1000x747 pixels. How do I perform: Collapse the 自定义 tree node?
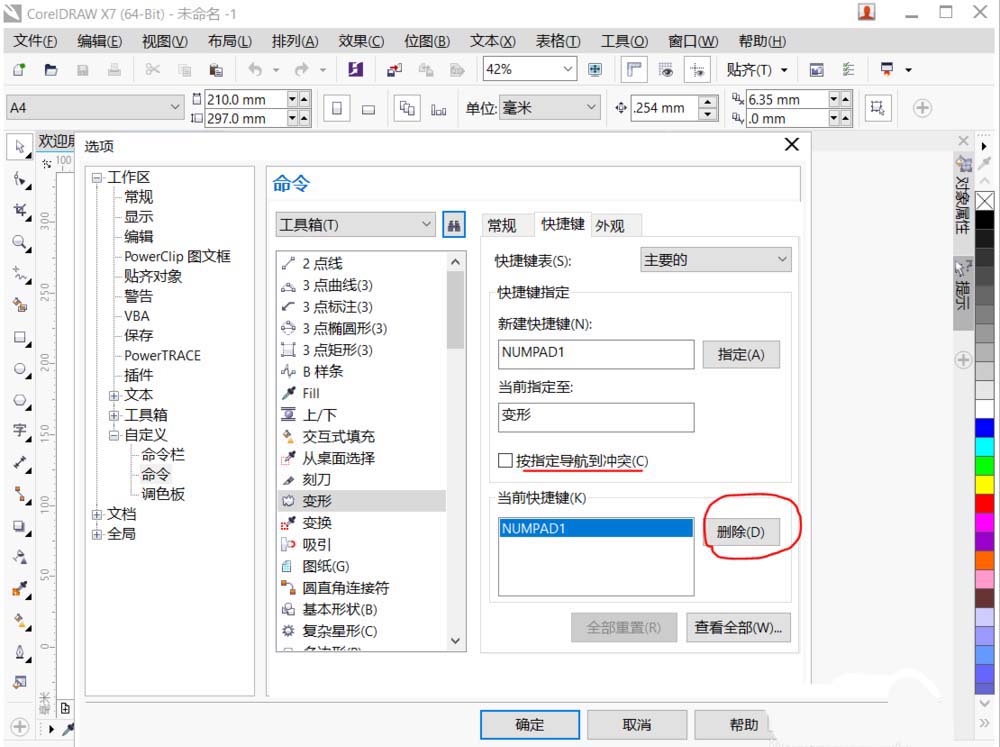tap(114, 435)
